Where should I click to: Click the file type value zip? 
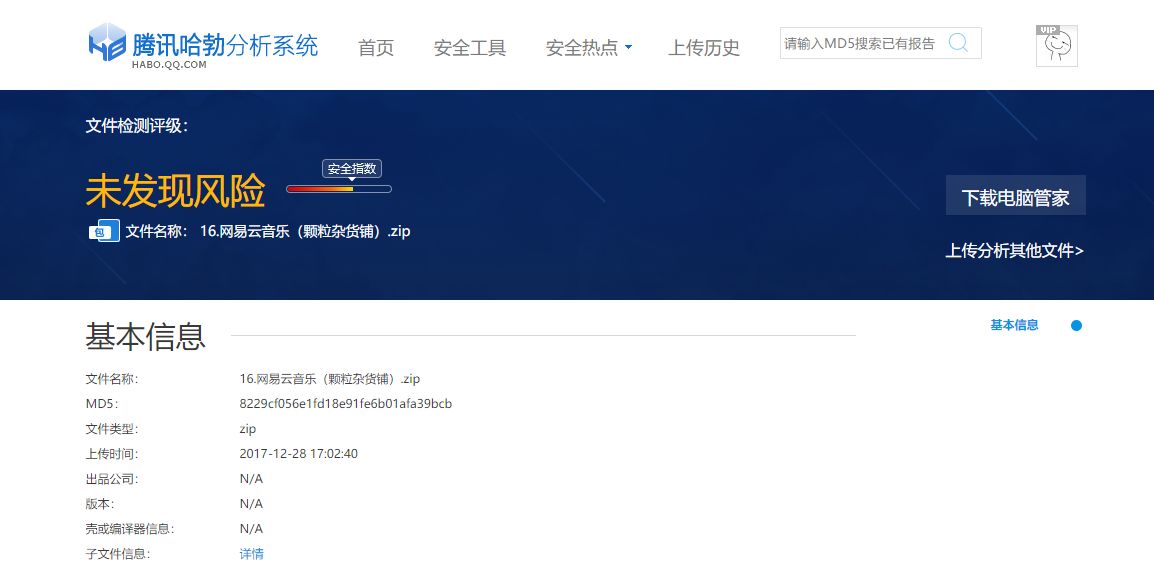247,429
